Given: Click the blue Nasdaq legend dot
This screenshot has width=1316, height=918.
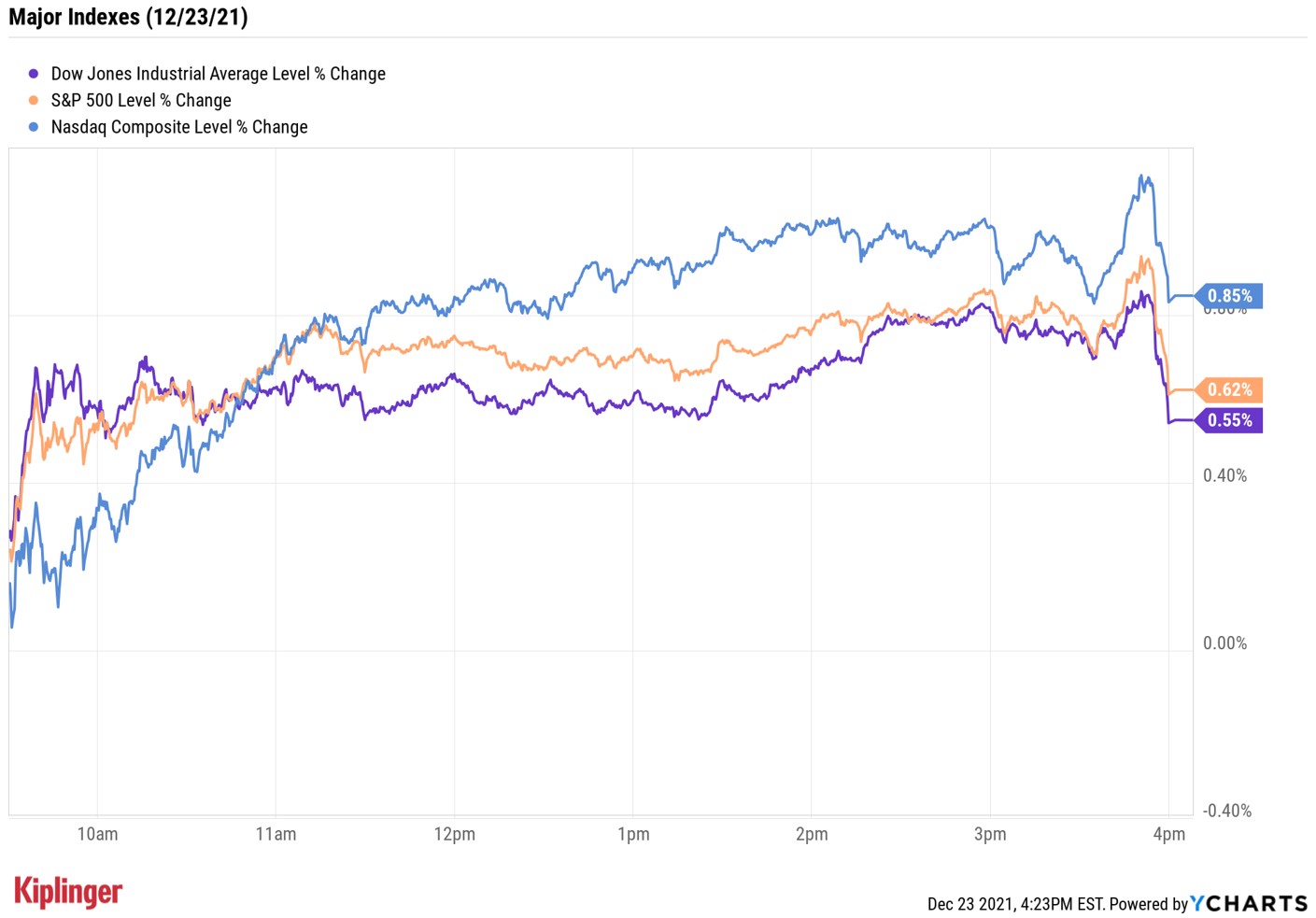Looking at the screenshot, I should 34,127.
